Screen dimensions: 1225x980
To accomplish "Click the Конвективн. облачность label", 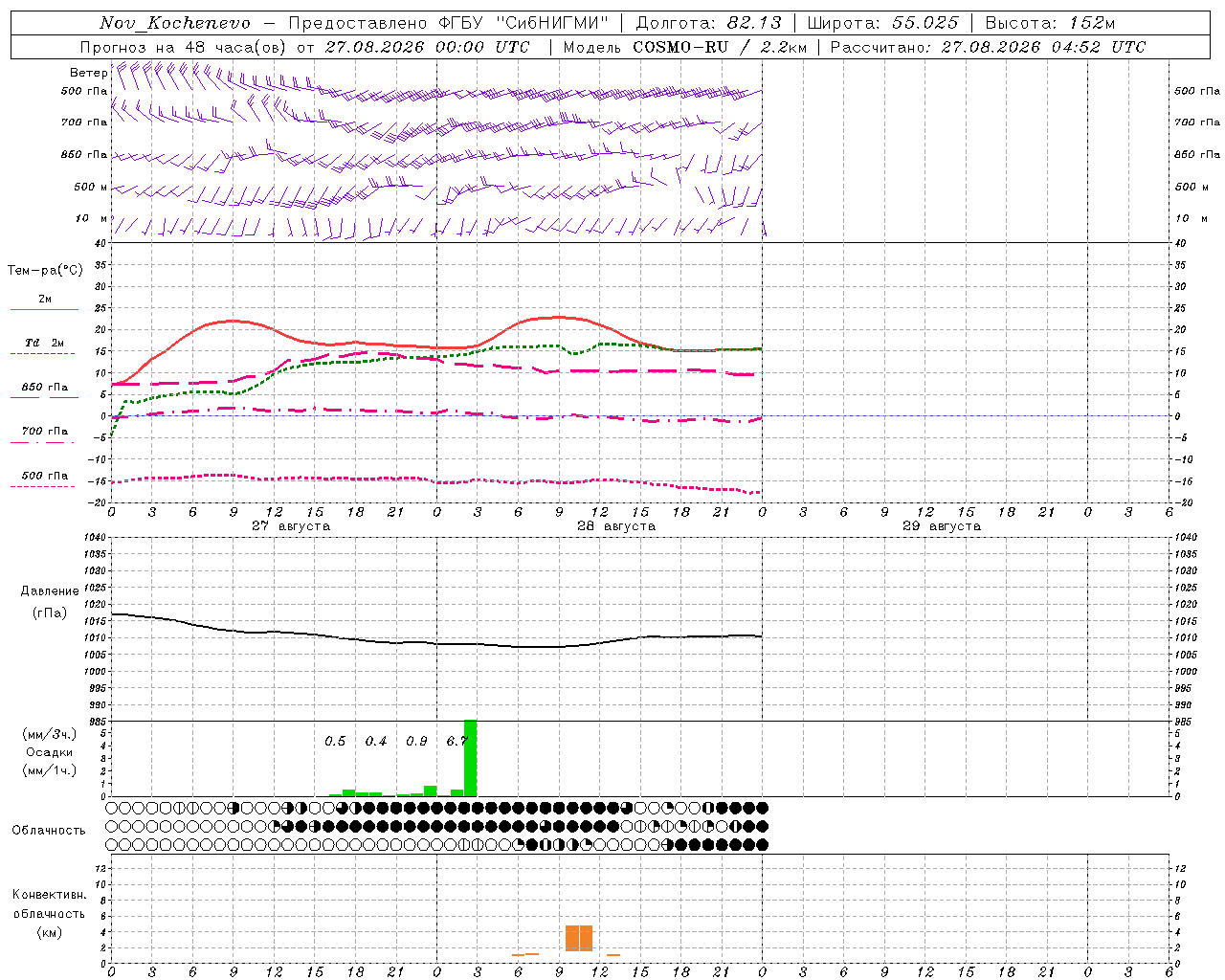I will (50, 913).
